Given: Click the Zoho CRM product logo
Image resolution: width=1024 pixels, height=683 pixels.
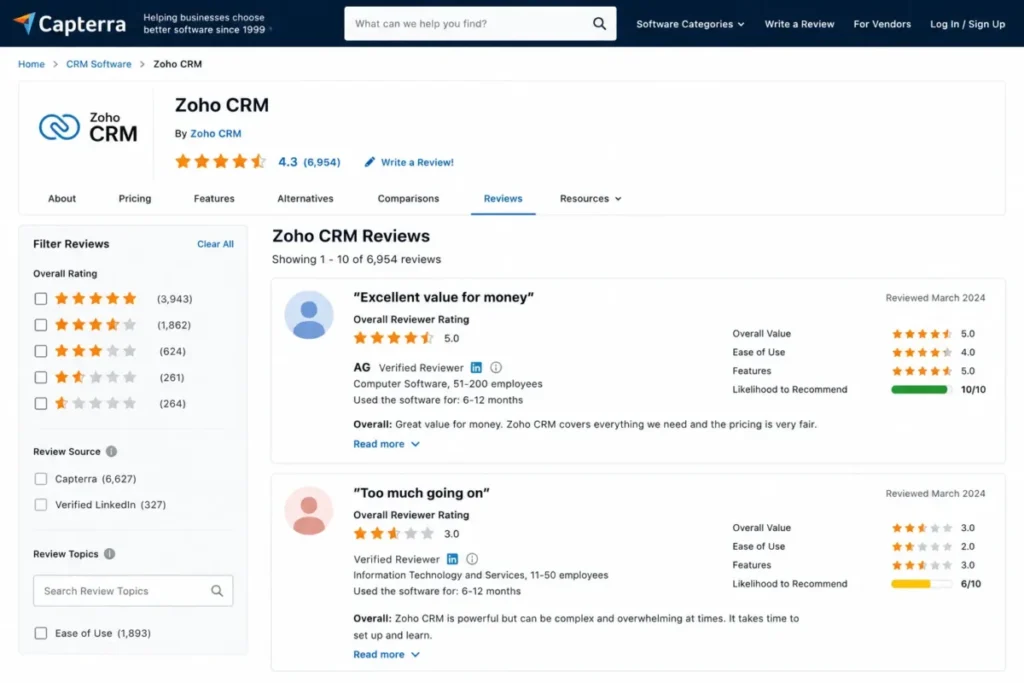Looking at the screenshot, I should point(88,127).
